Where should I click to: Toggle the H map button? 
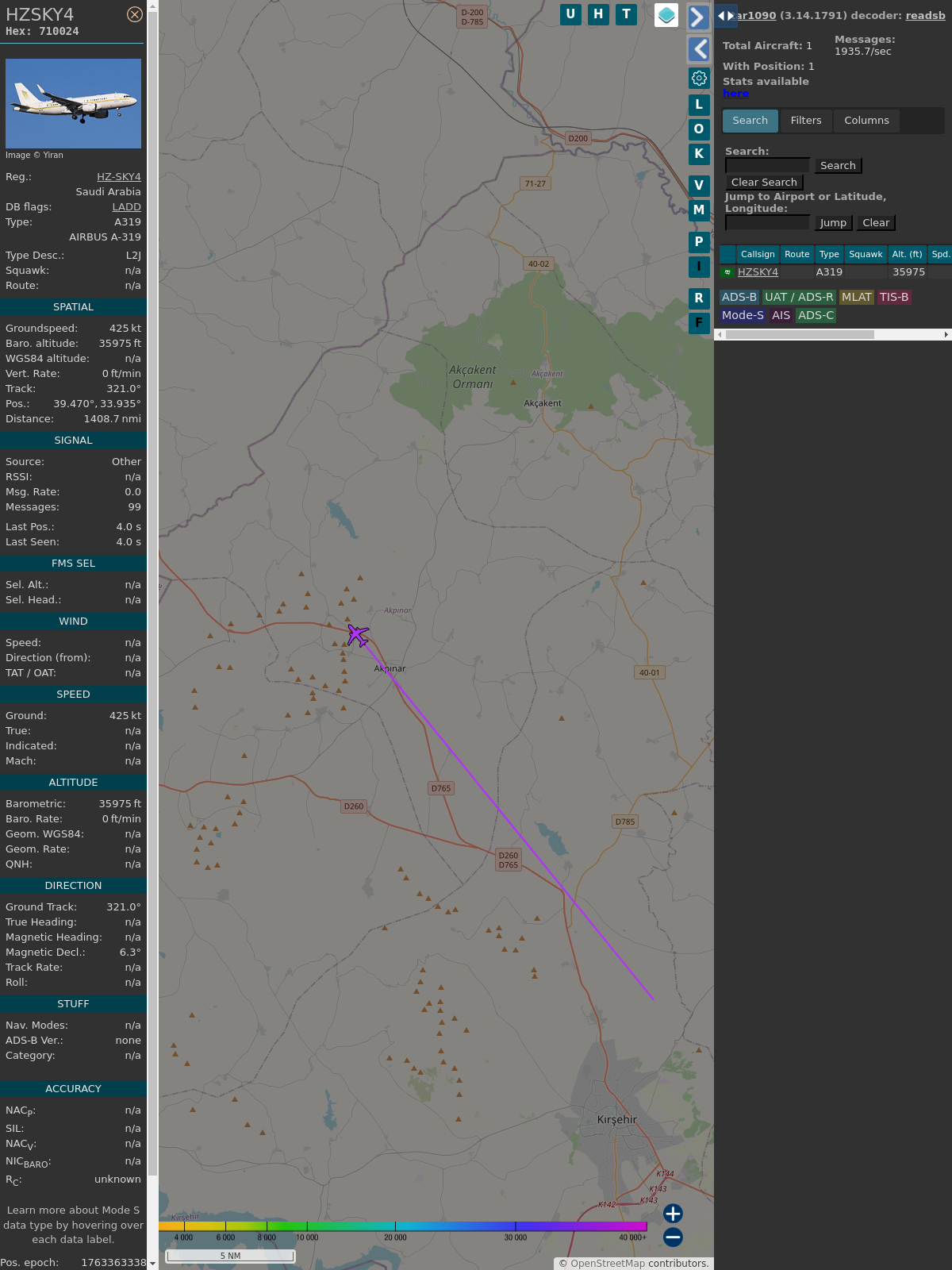click(x=598, y=14)
